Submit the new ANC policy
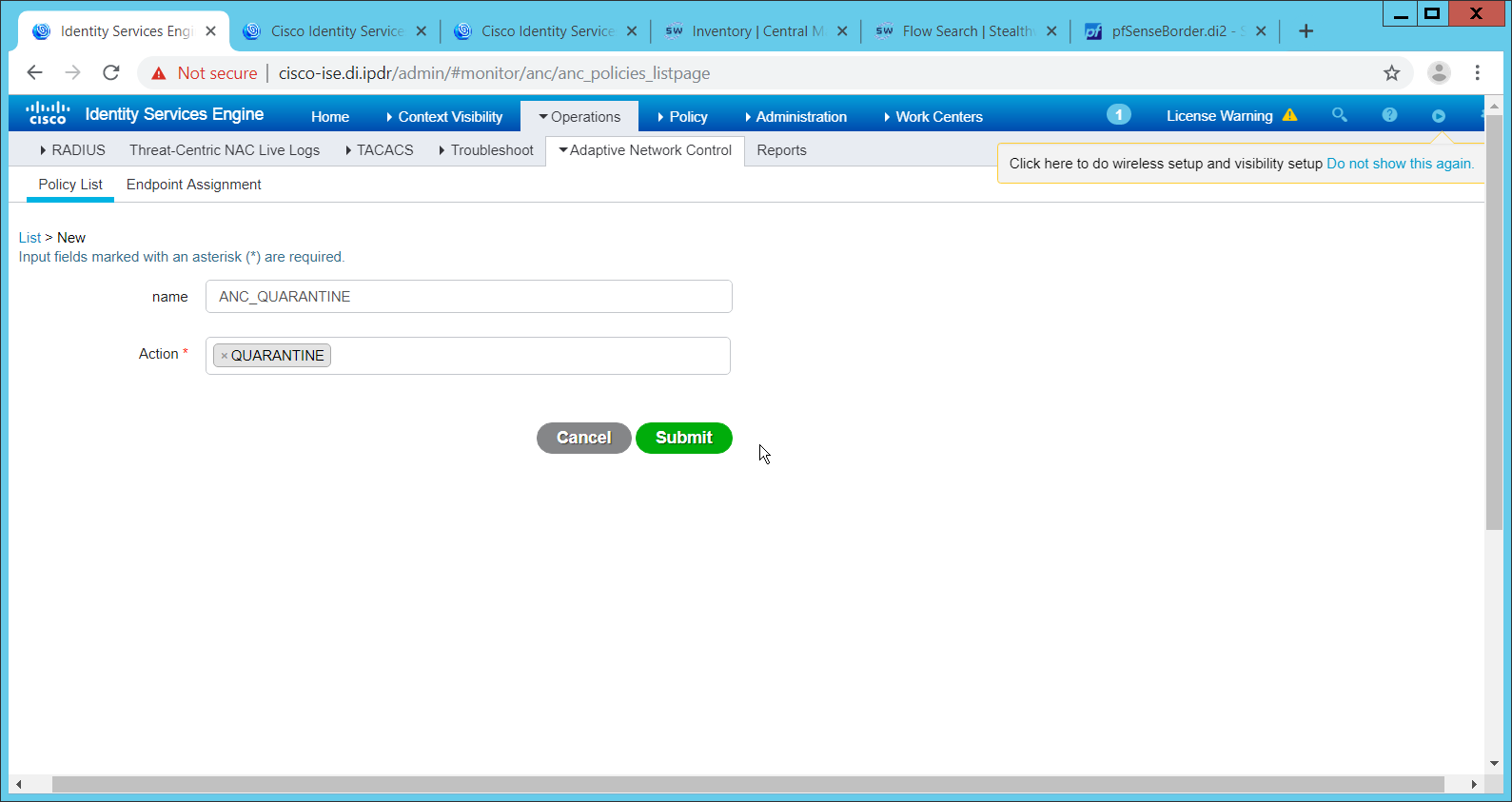 point(683,438)
